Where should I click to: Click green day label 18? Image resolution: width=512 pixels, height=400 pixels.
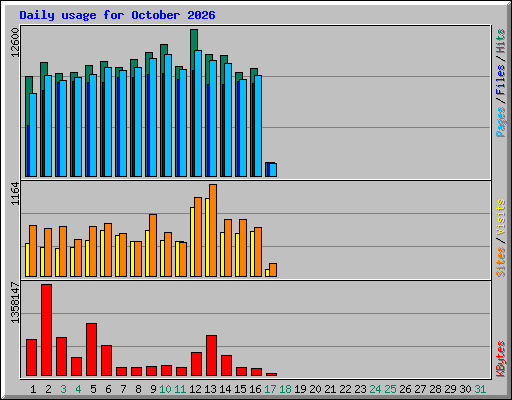[x=285, y=389]
